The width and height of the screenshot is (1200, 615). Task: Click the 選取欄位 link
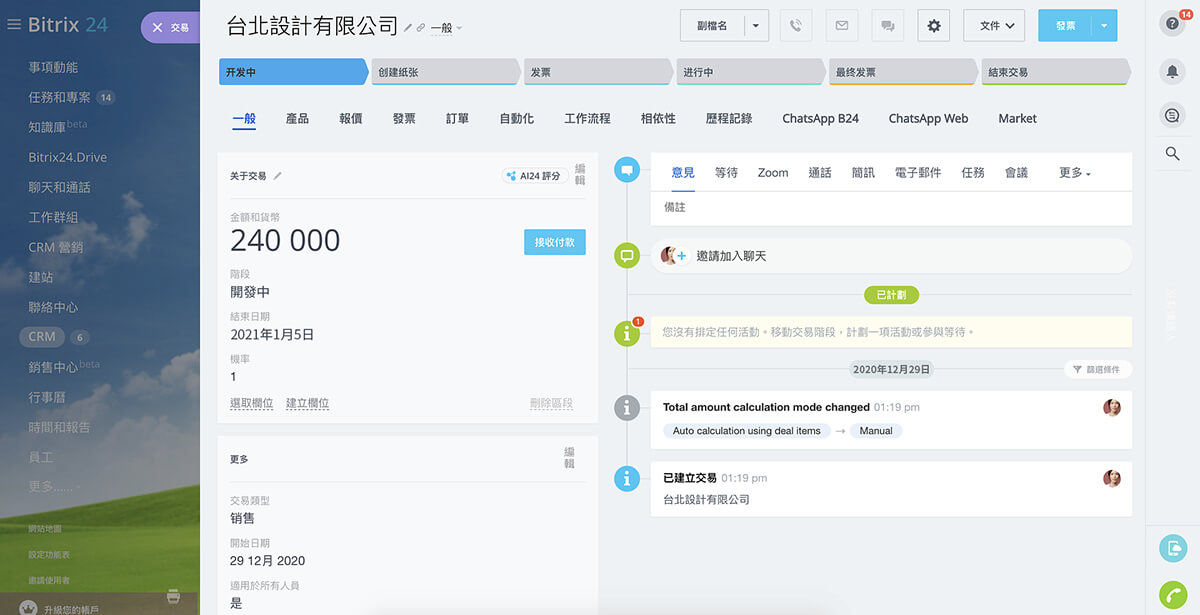pyautogui.click(x=251, y=403)
